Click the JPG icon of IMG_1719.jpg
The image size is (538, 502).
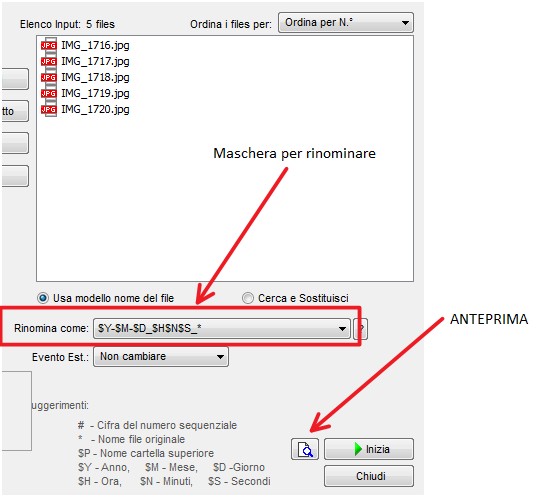tap(48, 93)
